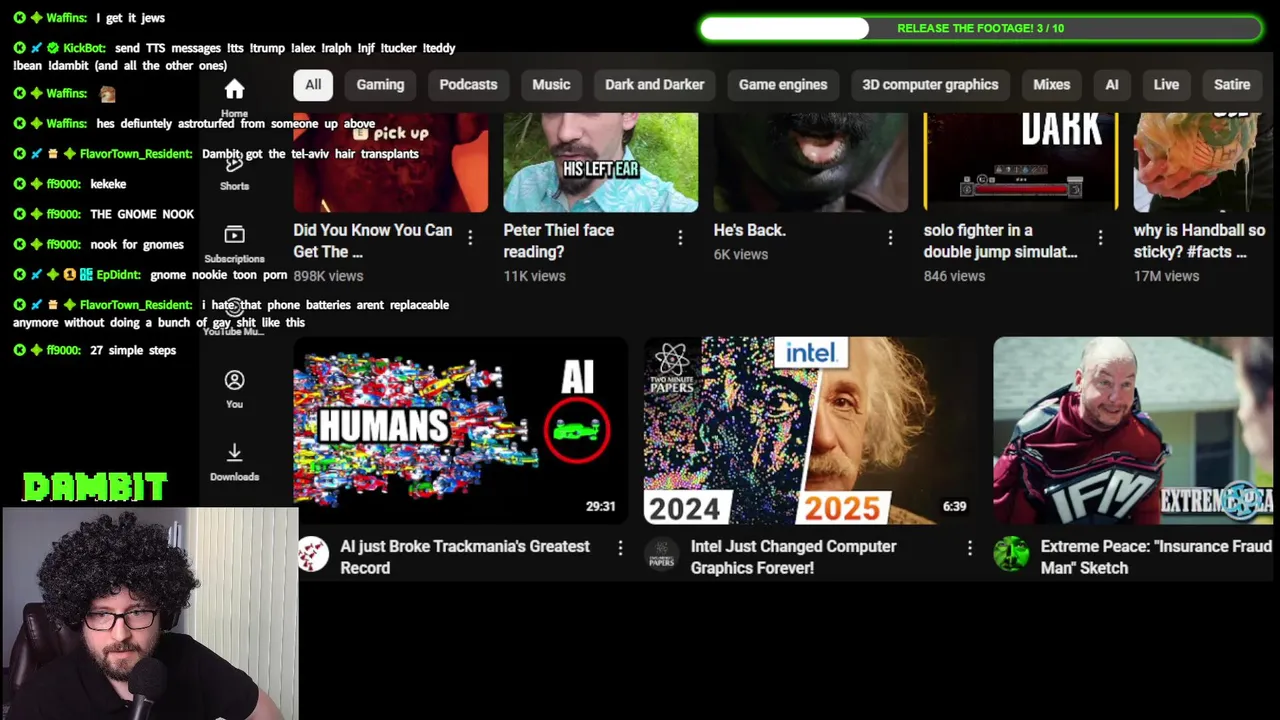The image size is (1280, 720).
Task: Open 'solo fighter in a double jump' short title
Action: pyautogui.click(x=1000, y=241)
